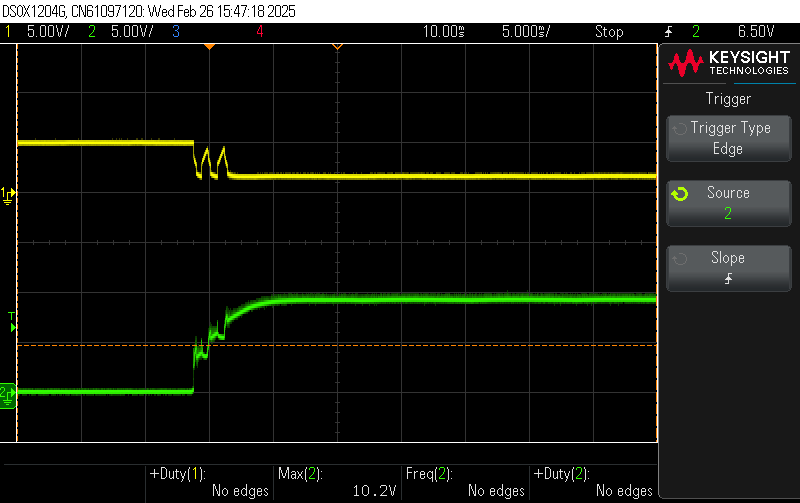This screenshot has height=503, width=800.
Task: Click the 5.000ms/ timebase readout
Action: (x=526, y=32)
